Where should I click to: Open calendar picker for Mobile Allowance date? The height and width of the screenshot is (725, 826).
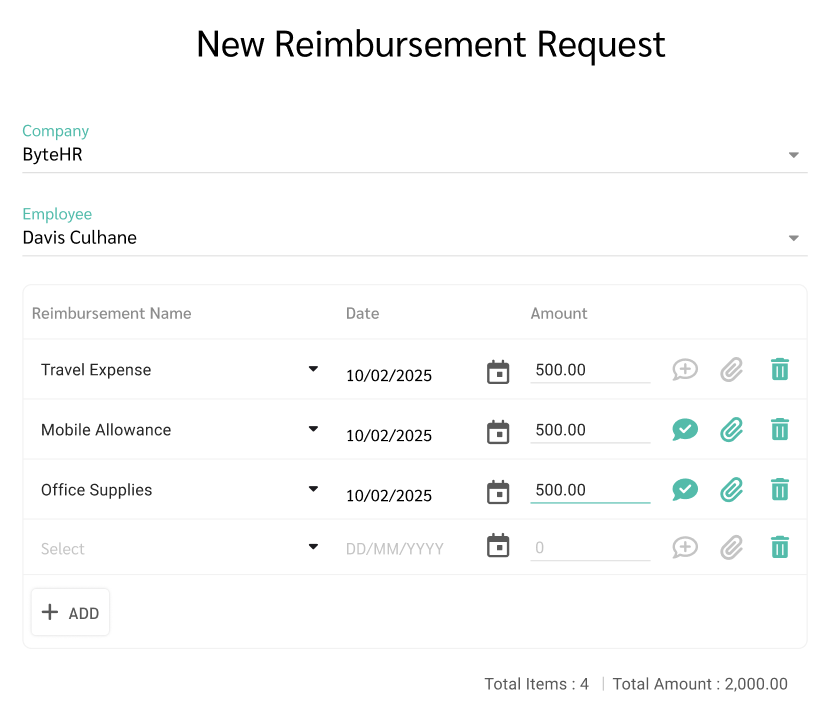(x=498, y=432)
